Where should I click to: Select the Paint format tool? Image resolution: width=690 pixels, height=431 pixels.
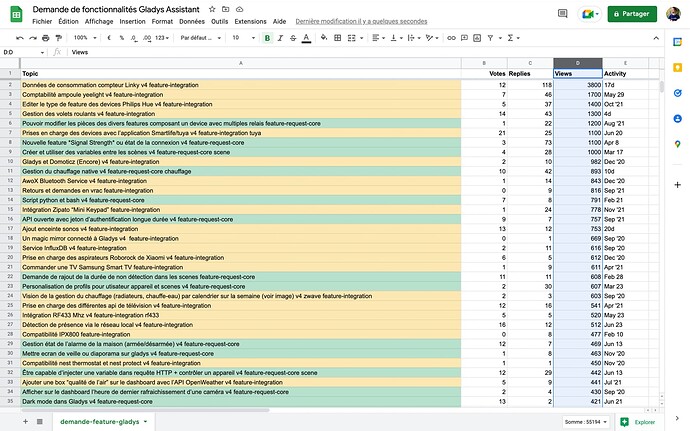point(60,37)
